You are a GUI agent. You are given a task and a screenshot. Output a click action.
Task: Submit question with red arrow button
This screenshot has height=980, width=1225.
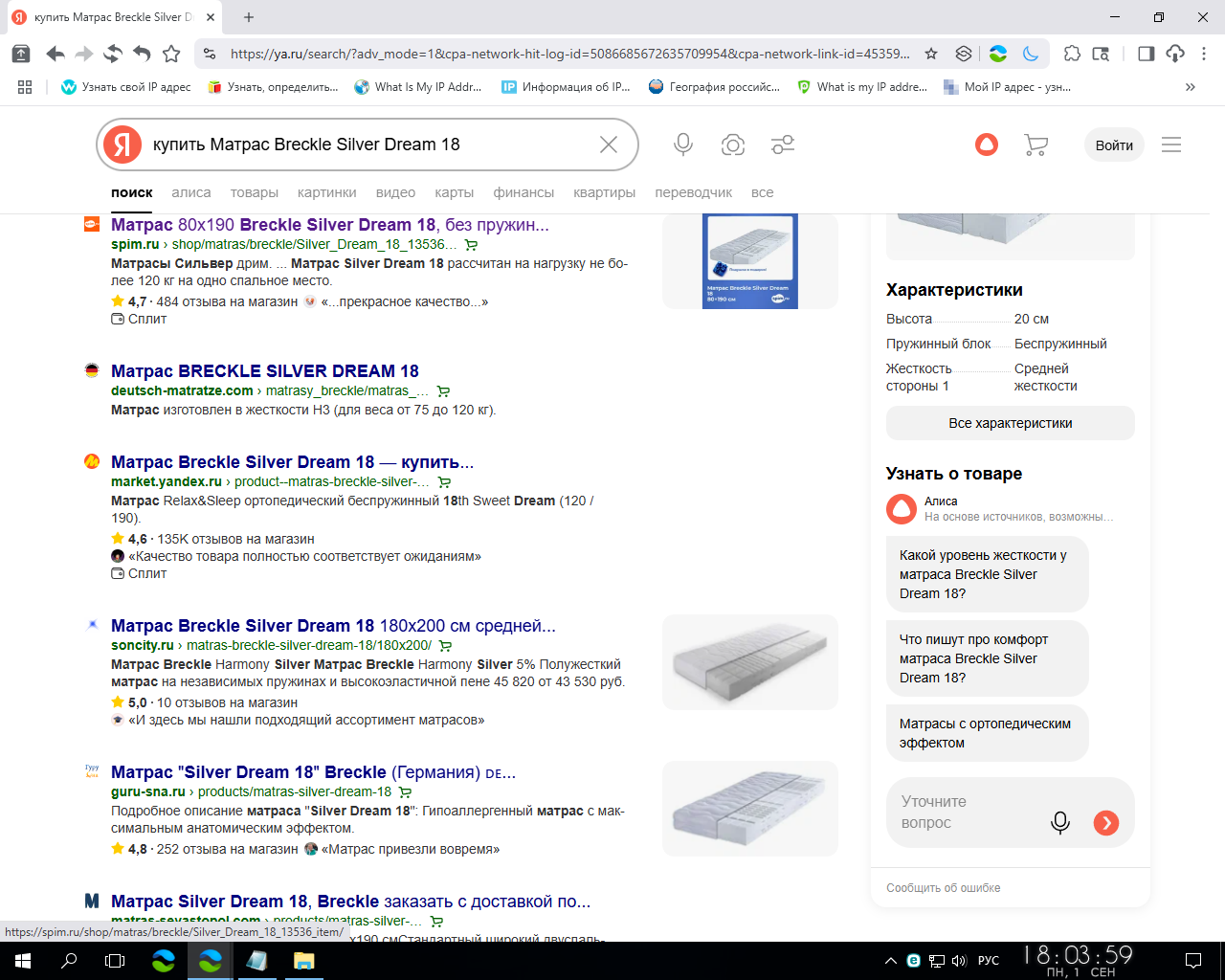point(1106,822)
